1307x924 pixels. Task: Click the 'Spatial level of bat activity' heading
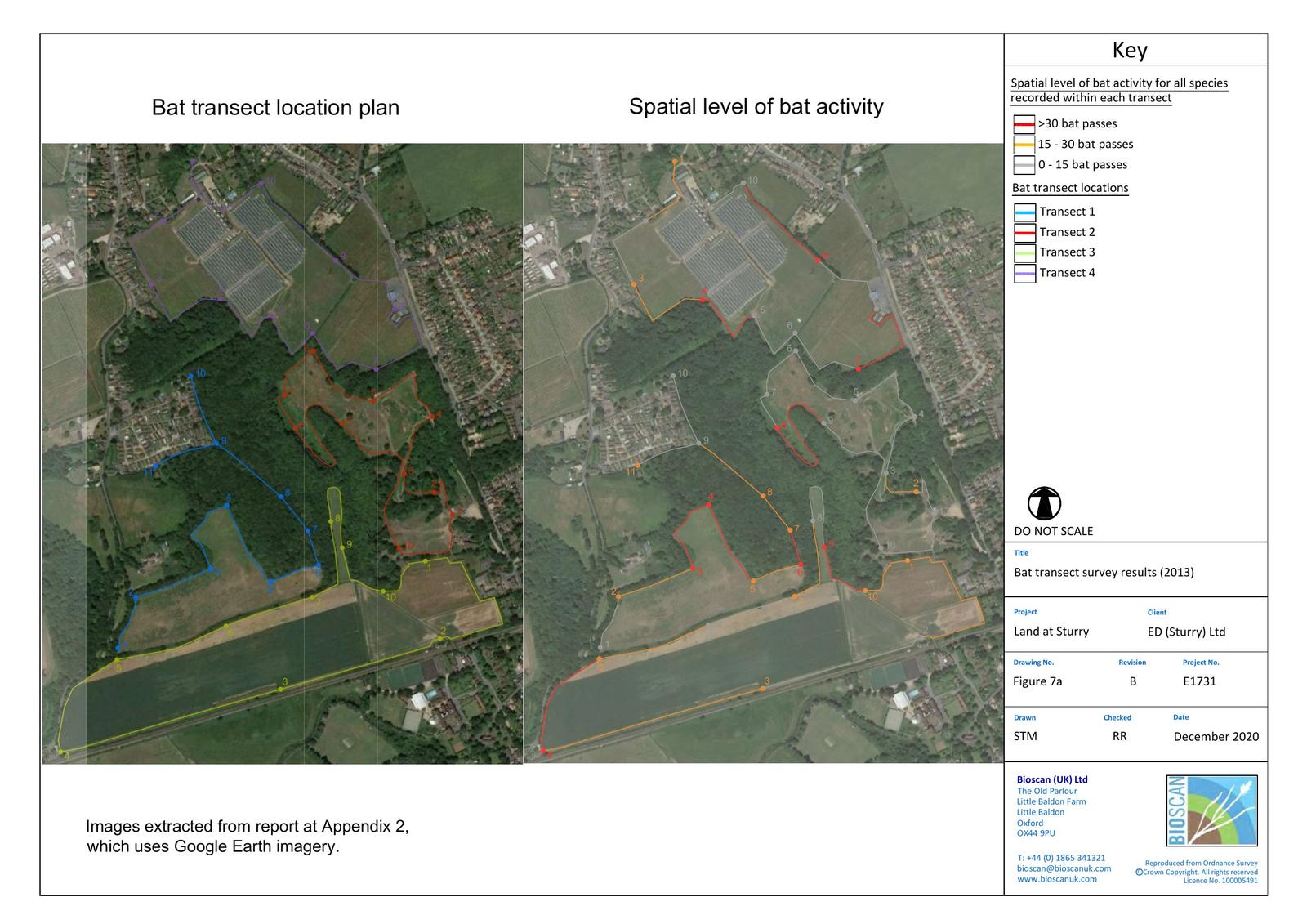click(x=756, y=107)
